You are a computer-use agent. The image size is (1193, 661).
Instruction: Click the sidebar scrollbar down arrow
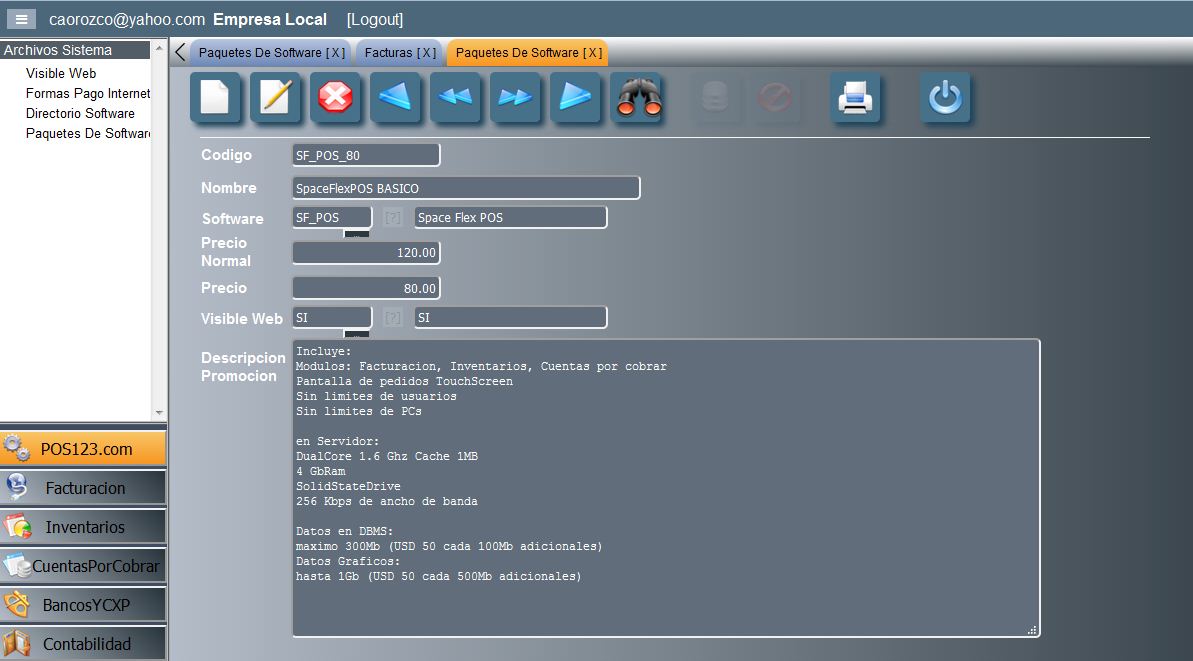(x=159, y=412)
